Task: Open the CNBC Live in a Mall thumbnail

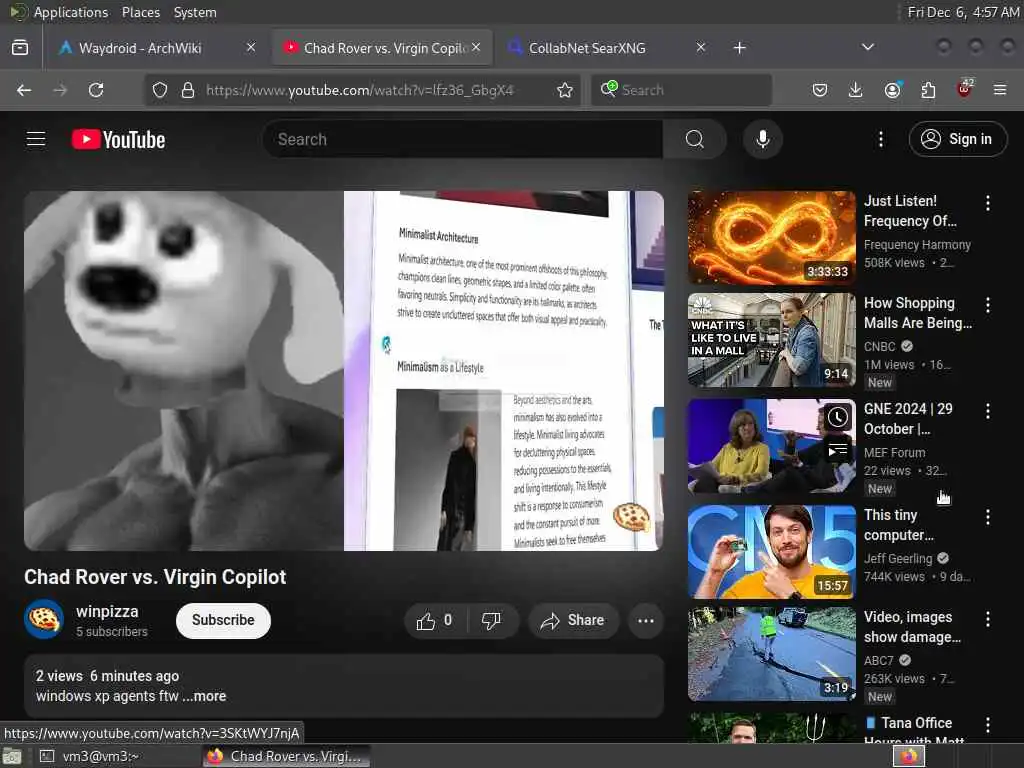Action: (771, 340)
